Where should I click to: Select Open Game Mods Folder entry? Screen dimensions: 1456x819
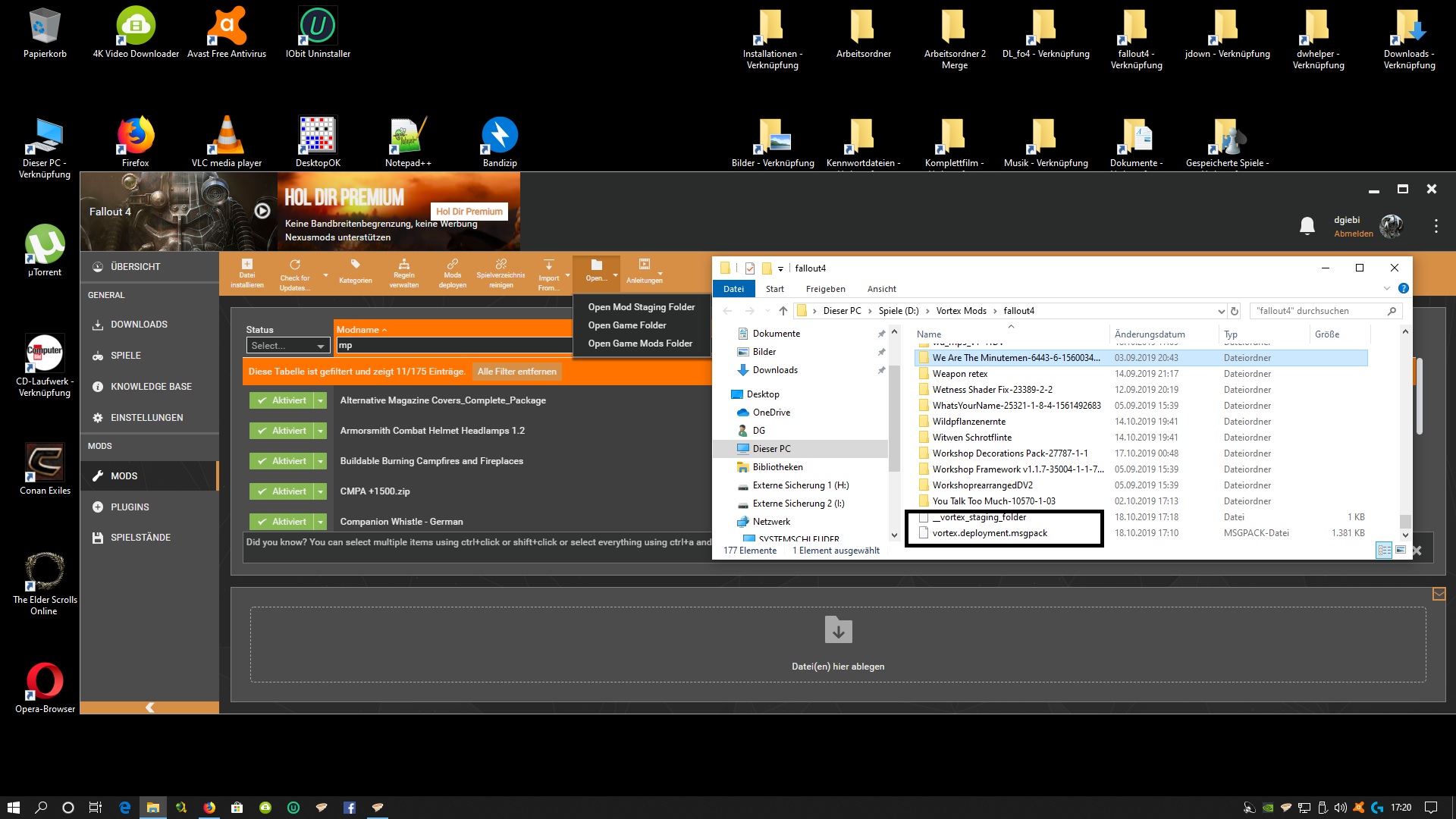point(639,344)
